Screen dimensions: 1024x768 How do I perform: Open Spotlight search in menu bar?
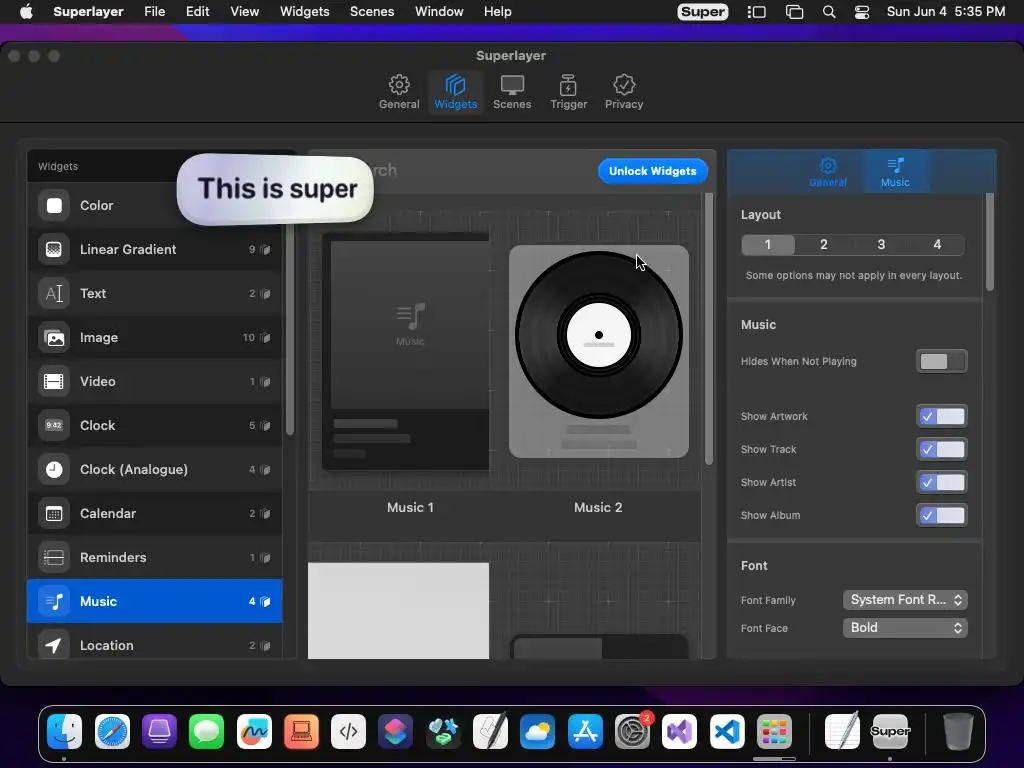pyautogui.click(x=829, y=12)
